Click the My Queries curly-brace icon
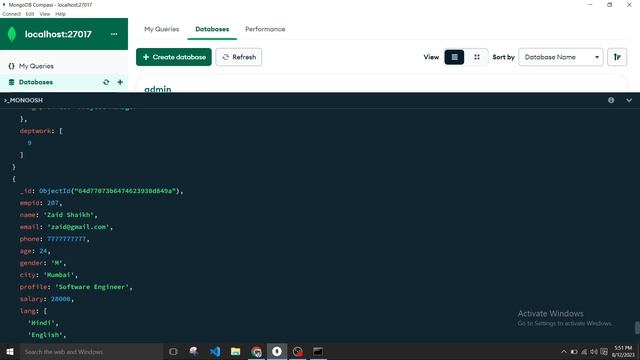Screen dimensions: 640x360 [11, 66]
